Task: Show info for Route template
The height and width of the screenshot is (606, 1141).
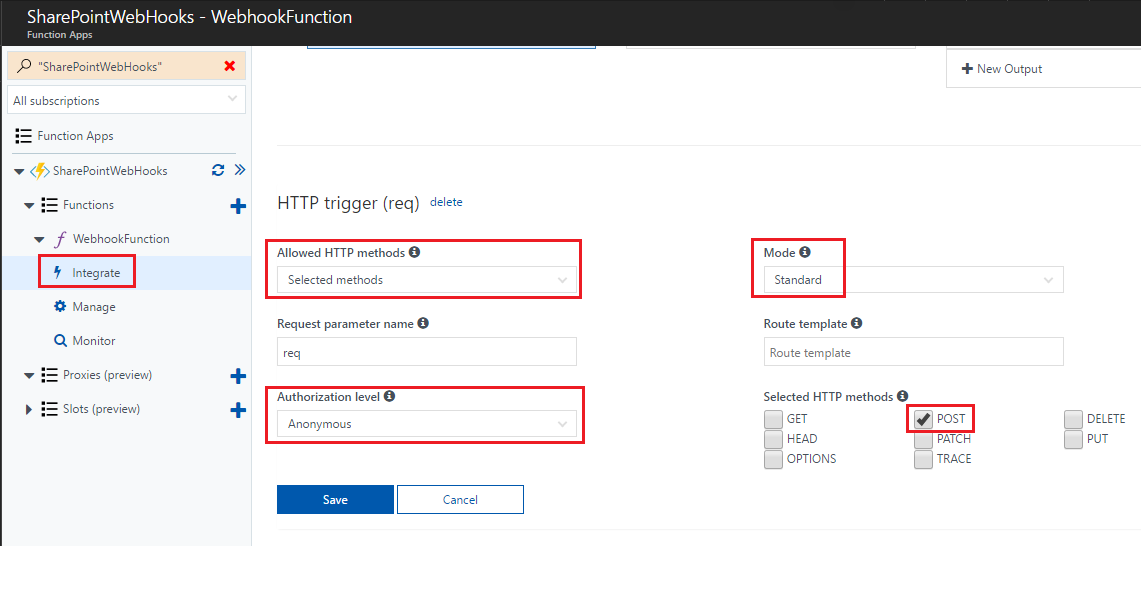Action: tap(856, 323)
